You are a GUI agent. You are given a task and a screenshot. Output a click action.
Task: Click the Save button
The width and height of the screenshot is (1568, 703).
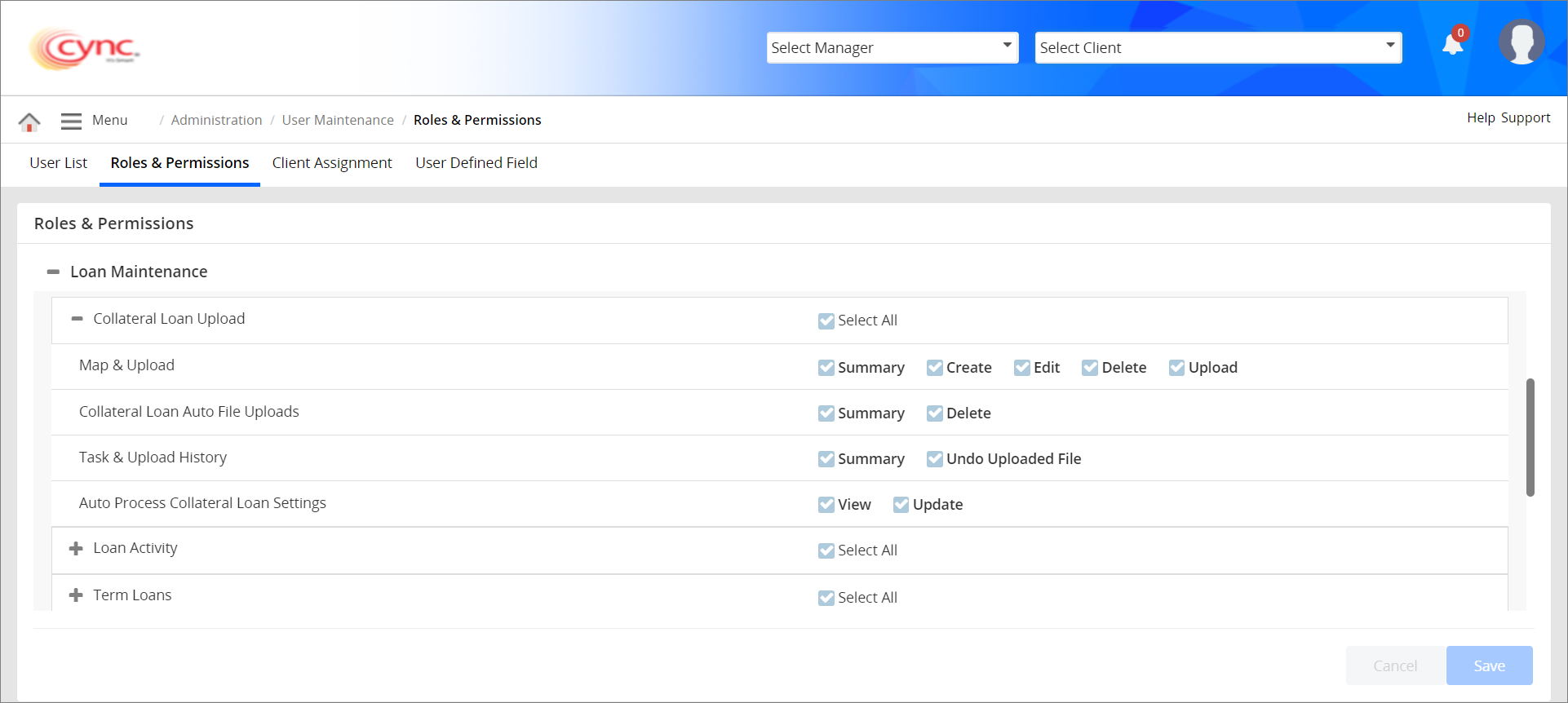tap(1488, 665)
